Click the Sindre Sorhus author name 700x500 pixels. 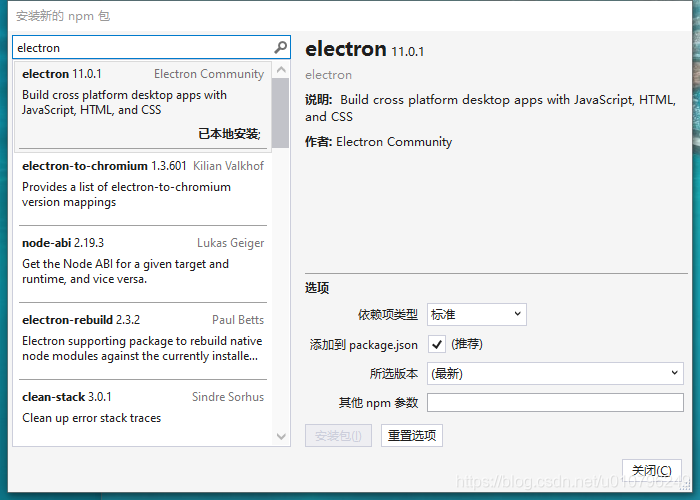click(228, 396)
